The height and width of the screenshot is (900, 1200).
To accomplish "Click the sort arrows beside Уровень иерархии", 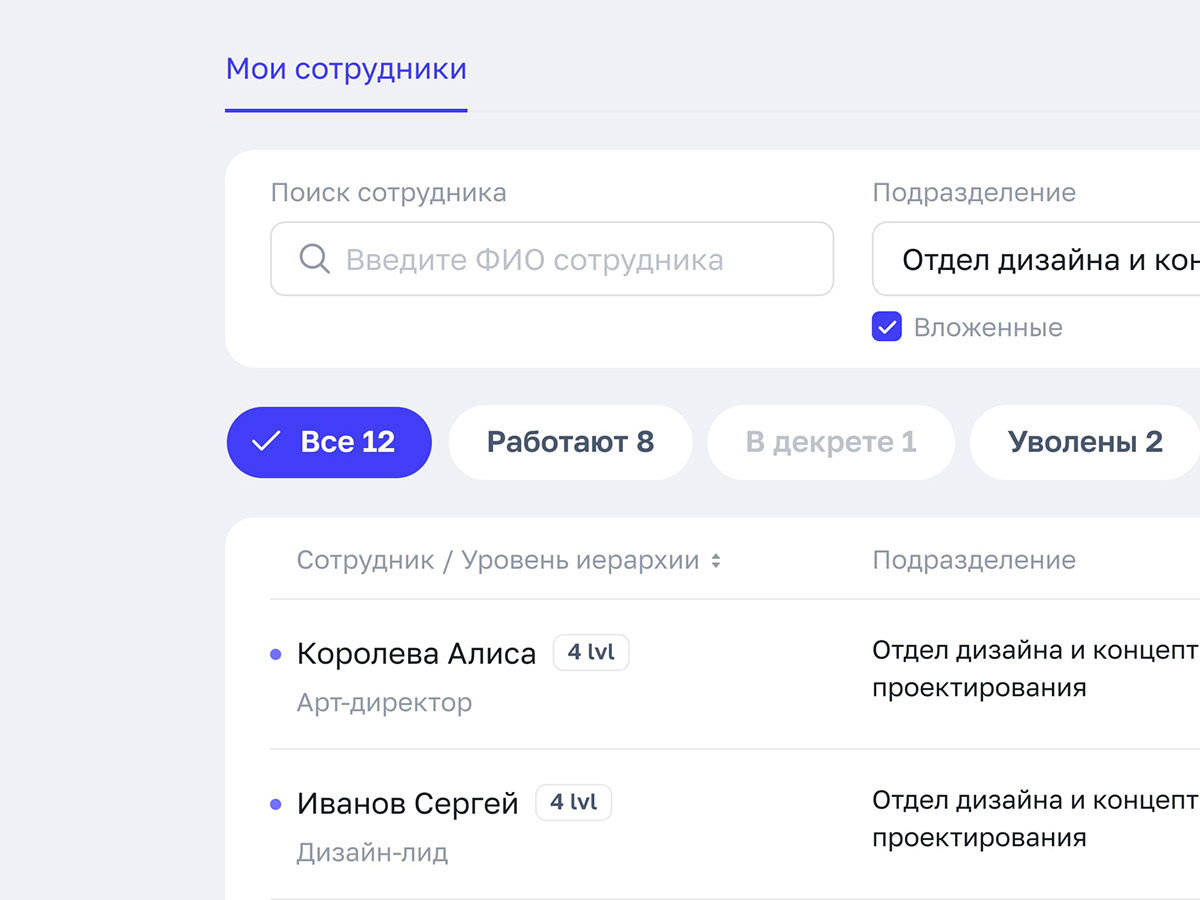I will (716, 561).
